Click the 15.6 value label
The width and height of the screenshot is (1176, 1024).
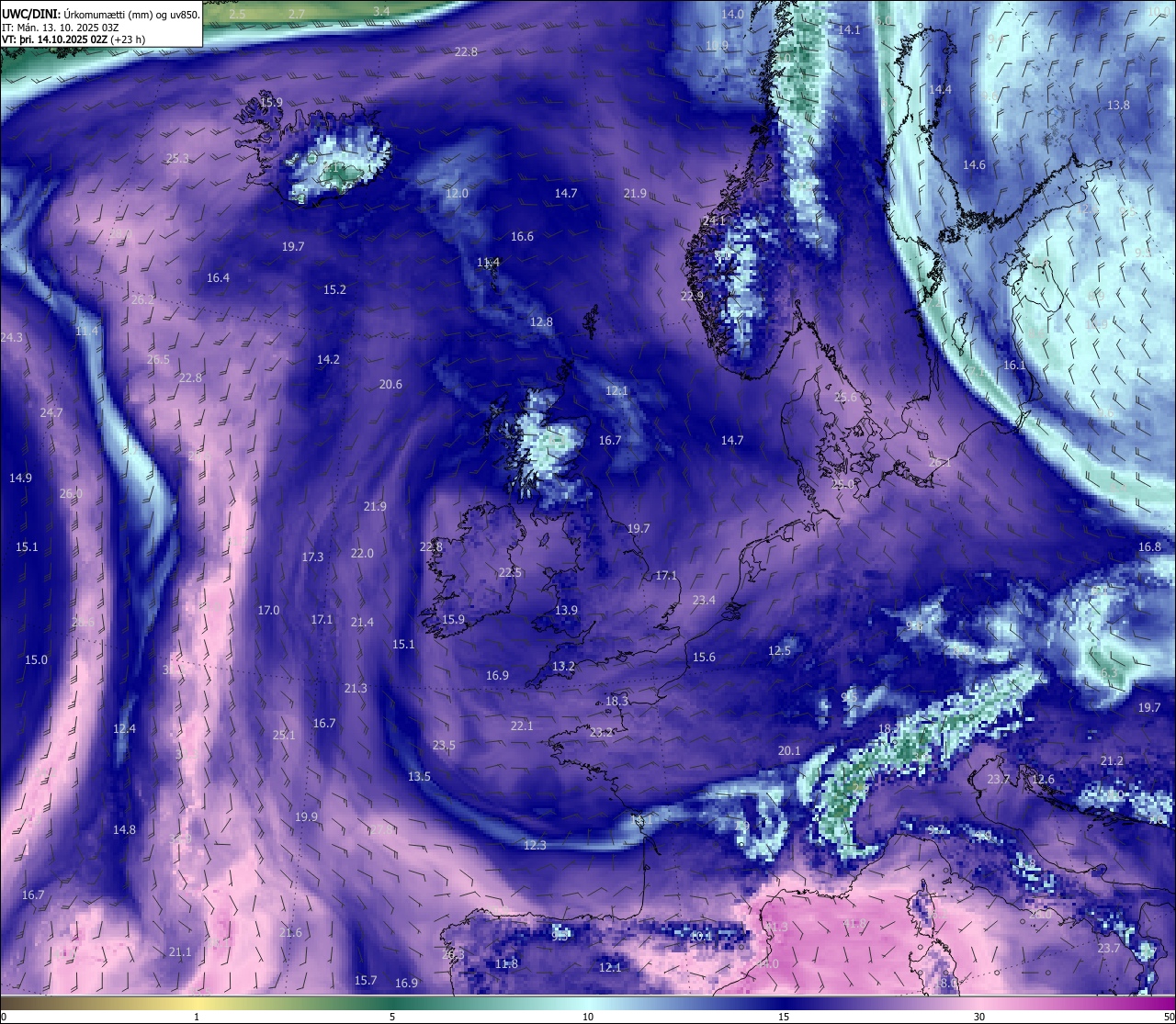coord(704,657)
